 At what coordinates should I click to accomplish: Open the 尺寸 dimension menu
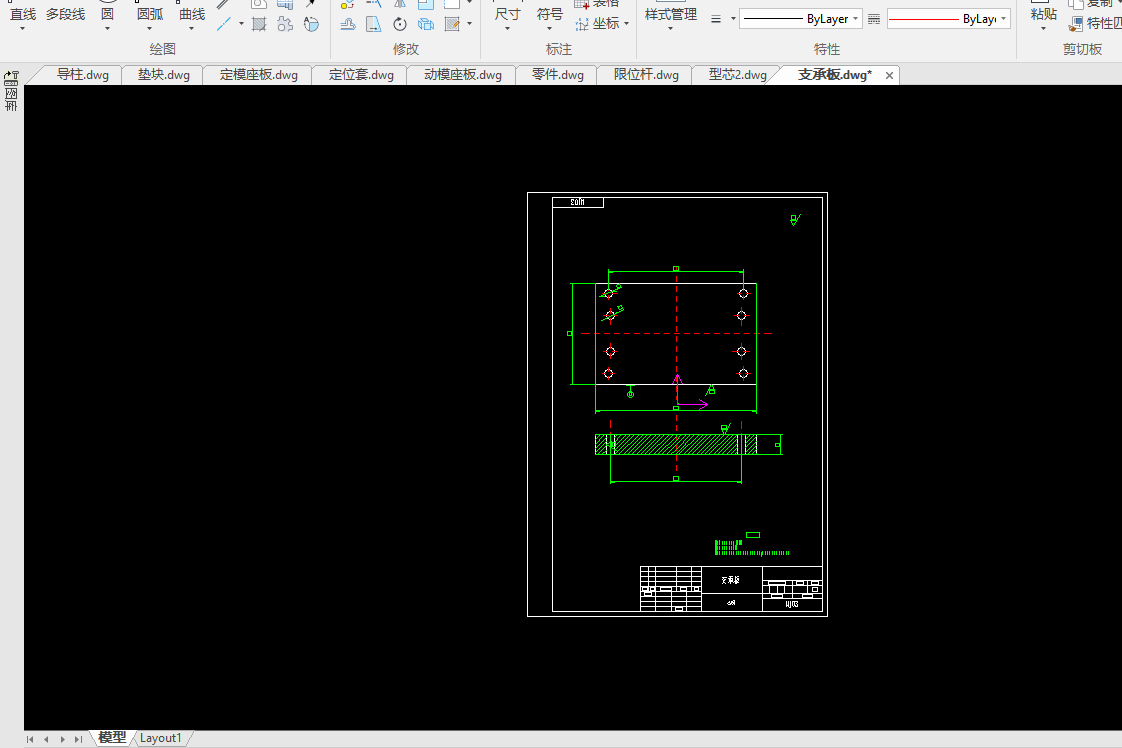[507, 18]
